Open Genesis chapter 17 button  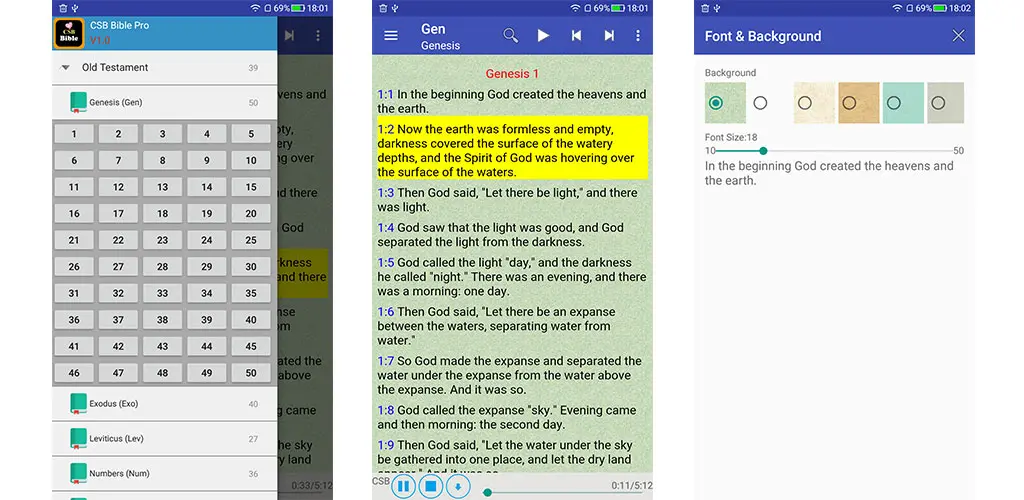point(118,213)
